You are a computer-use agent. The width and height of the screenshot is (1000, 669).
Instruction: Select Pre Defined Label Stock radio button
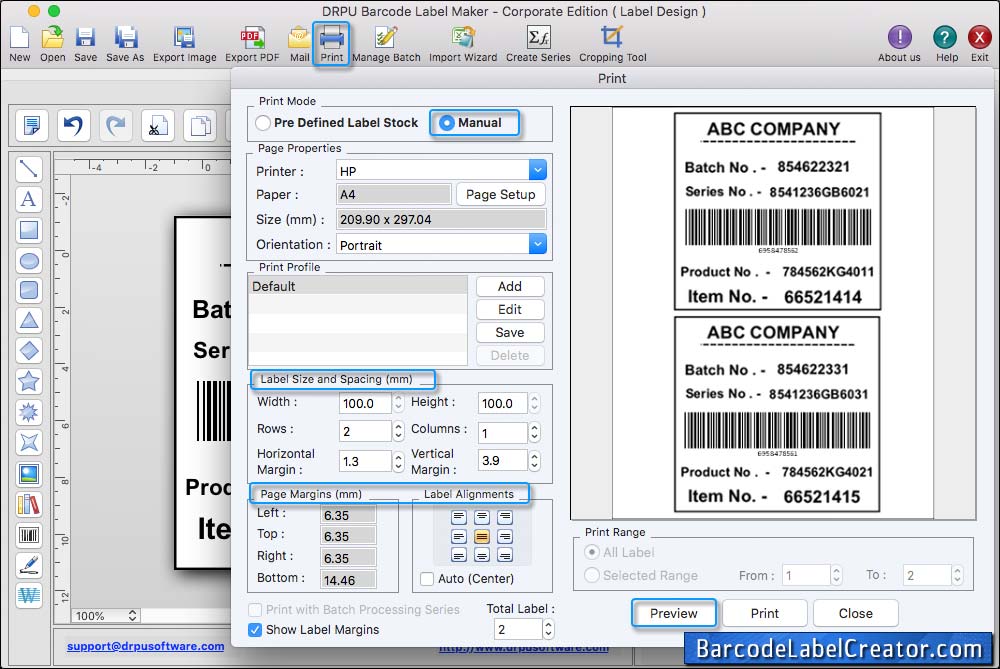(x=263, y=123)
